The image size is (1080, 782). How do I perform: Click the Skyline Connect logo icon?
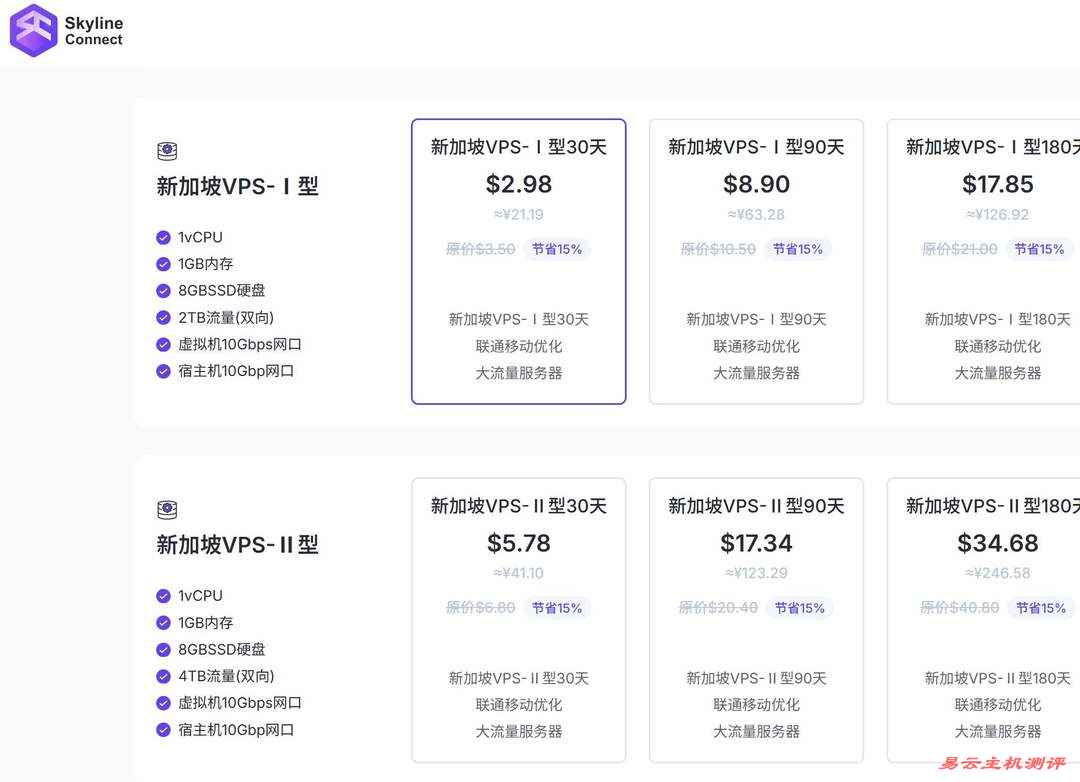coord(31,31)
